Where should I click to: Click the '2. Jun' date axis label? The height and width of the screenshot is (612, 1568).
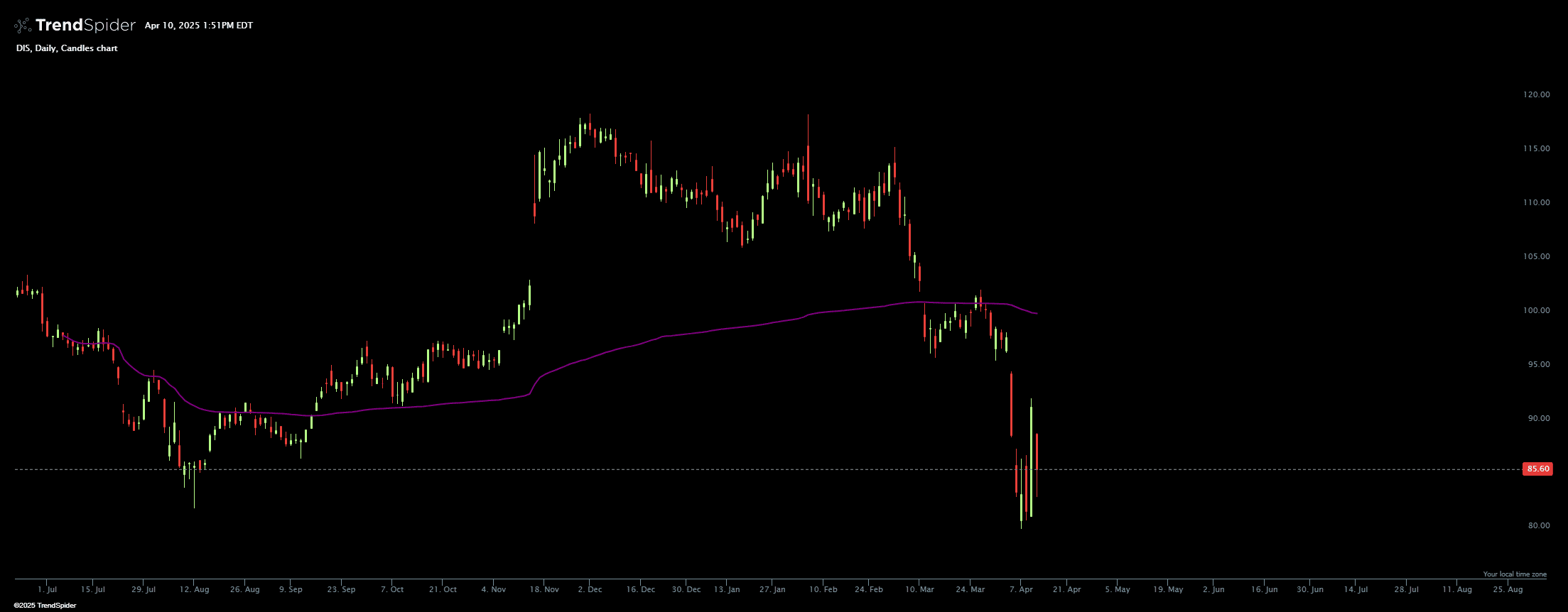(1213, 589)
